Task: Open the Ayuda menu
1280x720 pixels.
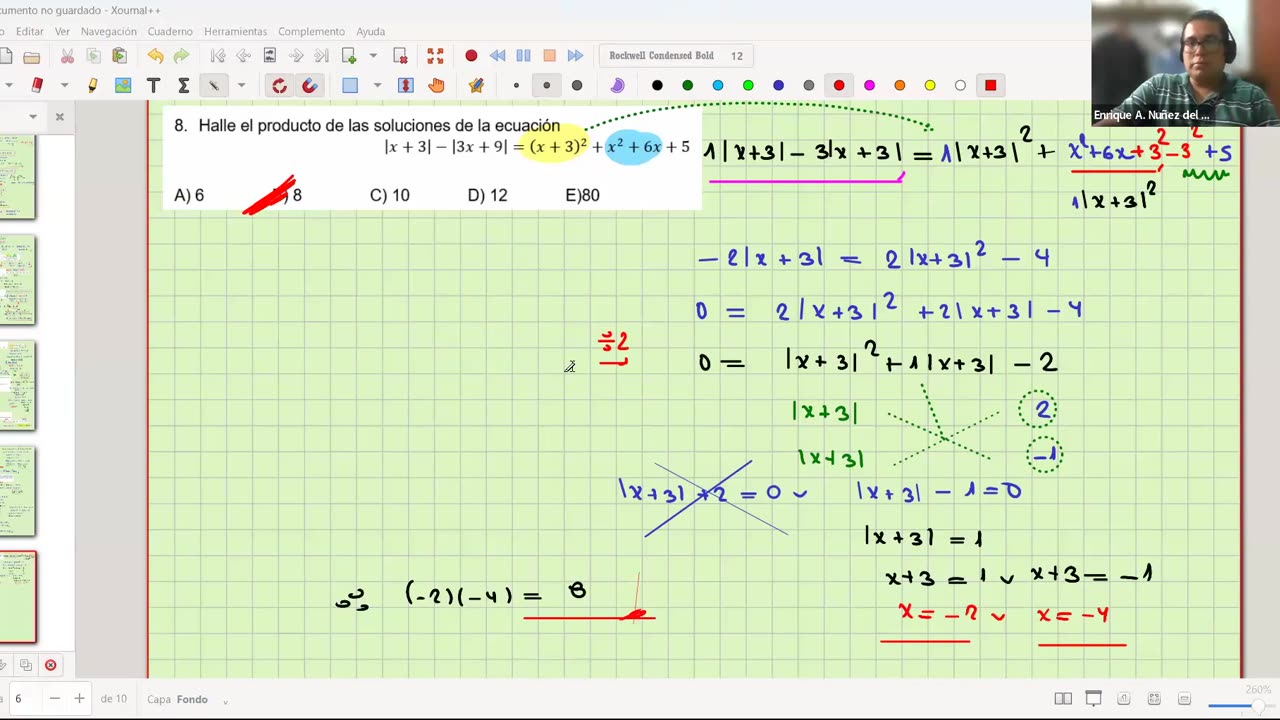Action: click(x=370, y=32)
